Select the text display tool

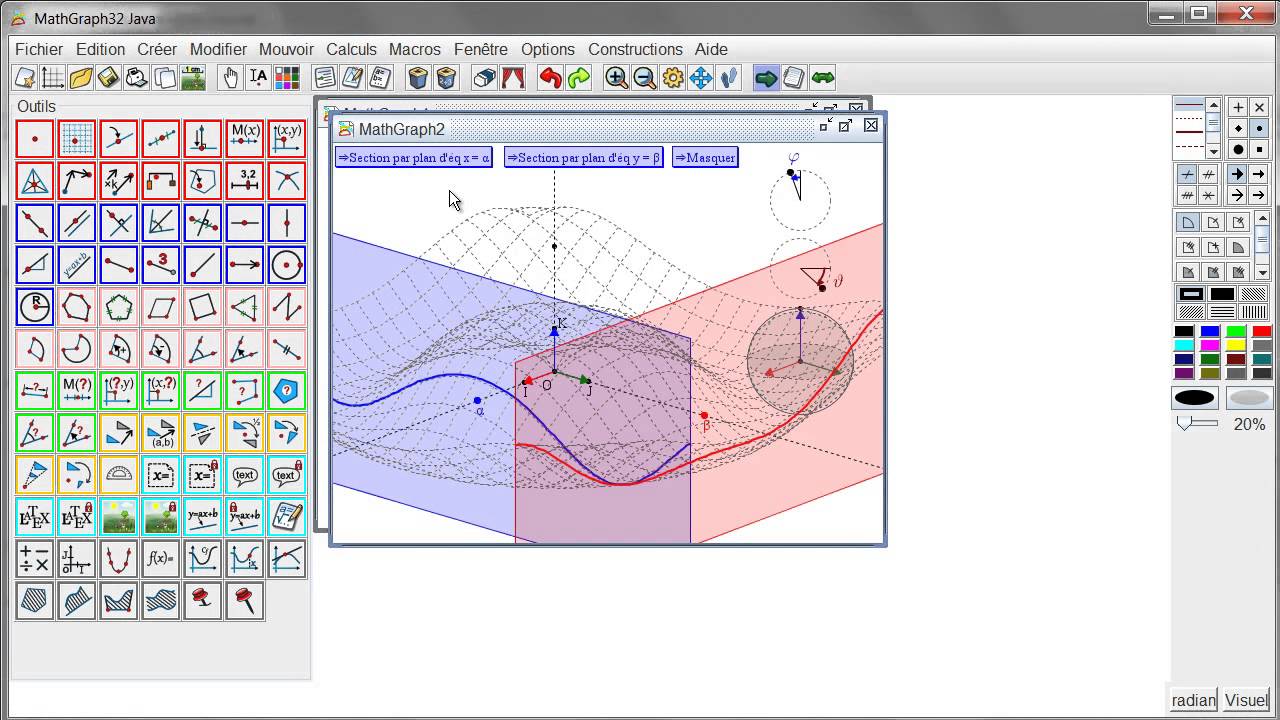[245, 475]
